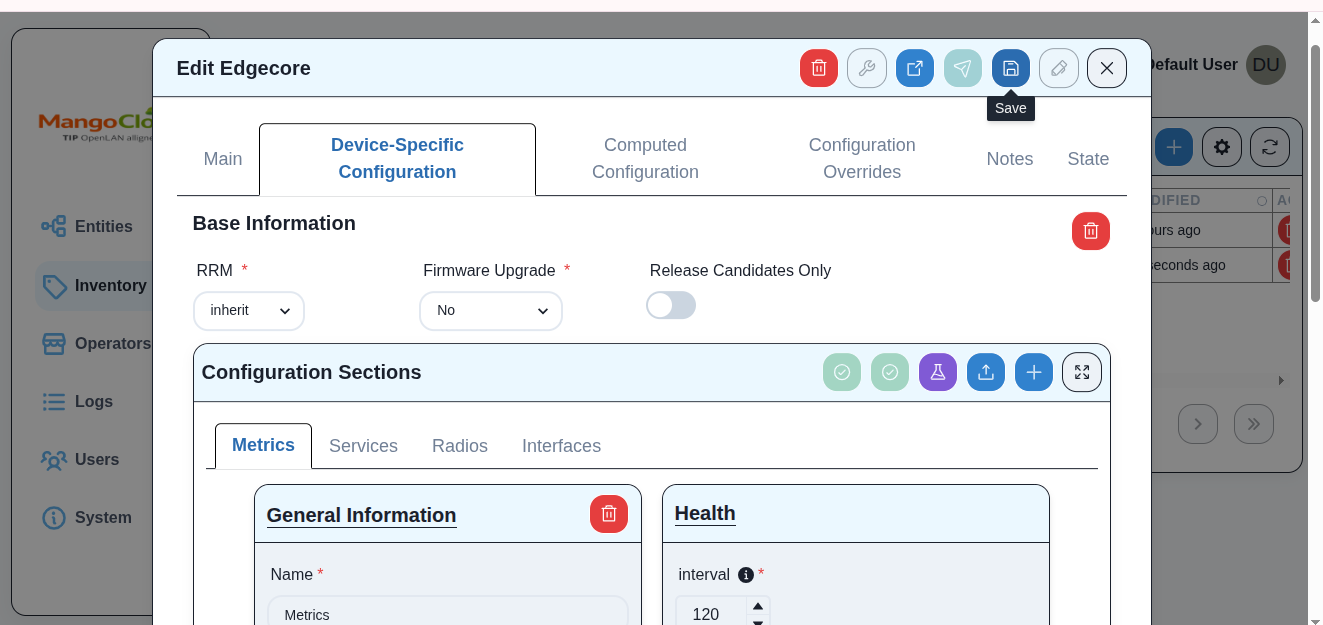Screen dimensions: 1323x625
Task: Click the wrench icon in modal header
Action: [x=866, y=68]
